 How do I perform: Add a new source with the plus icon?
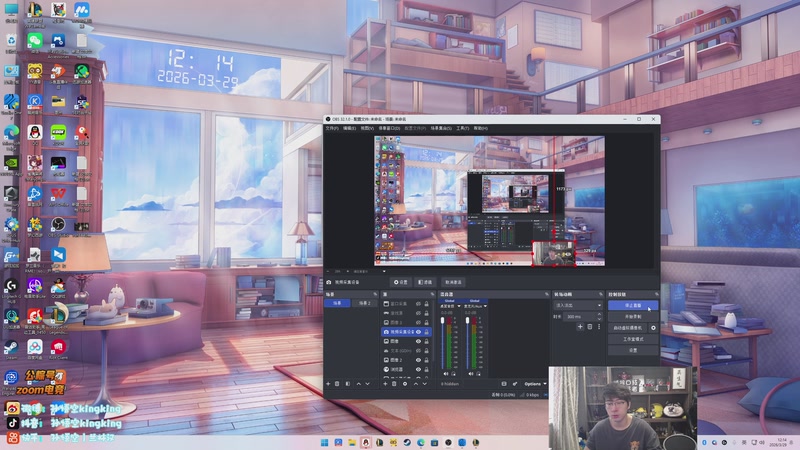385,384
